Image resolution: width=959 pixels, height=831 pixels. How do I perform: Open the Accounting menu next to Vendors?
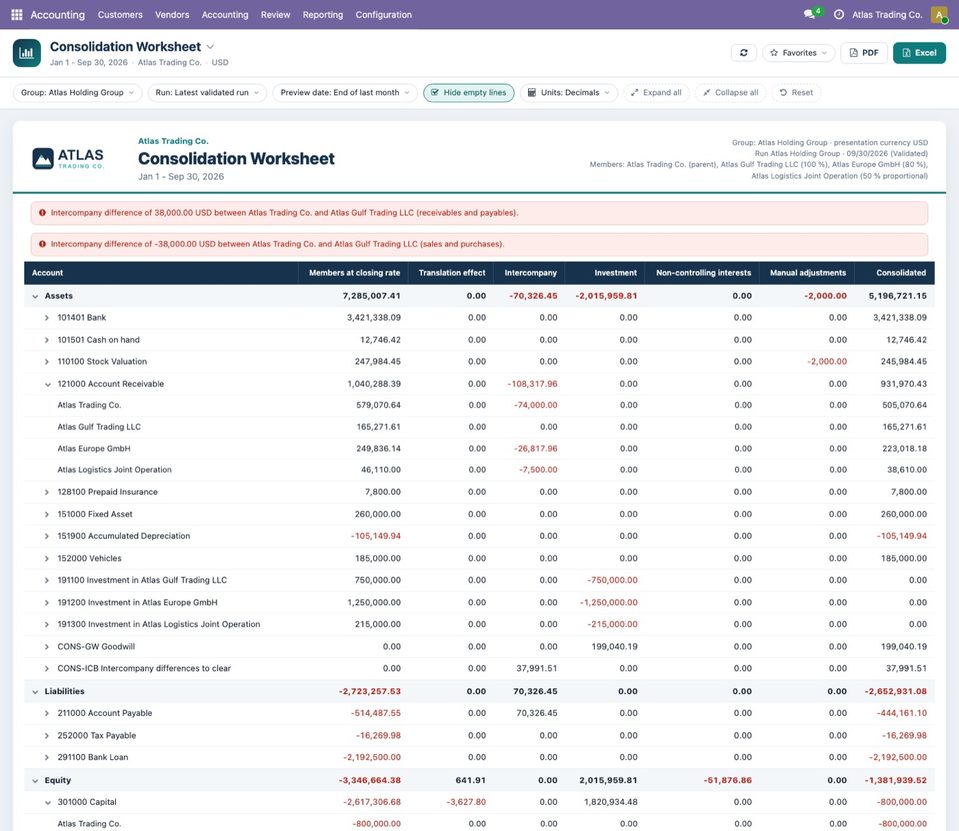pos(225,15)
